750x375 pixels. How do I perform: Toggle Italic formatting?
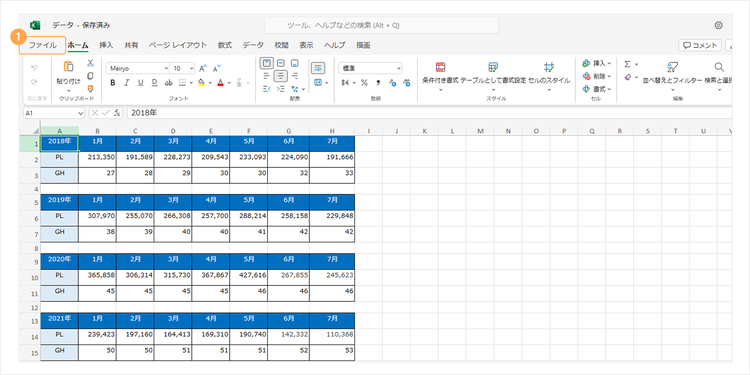(x=127, y=83)
